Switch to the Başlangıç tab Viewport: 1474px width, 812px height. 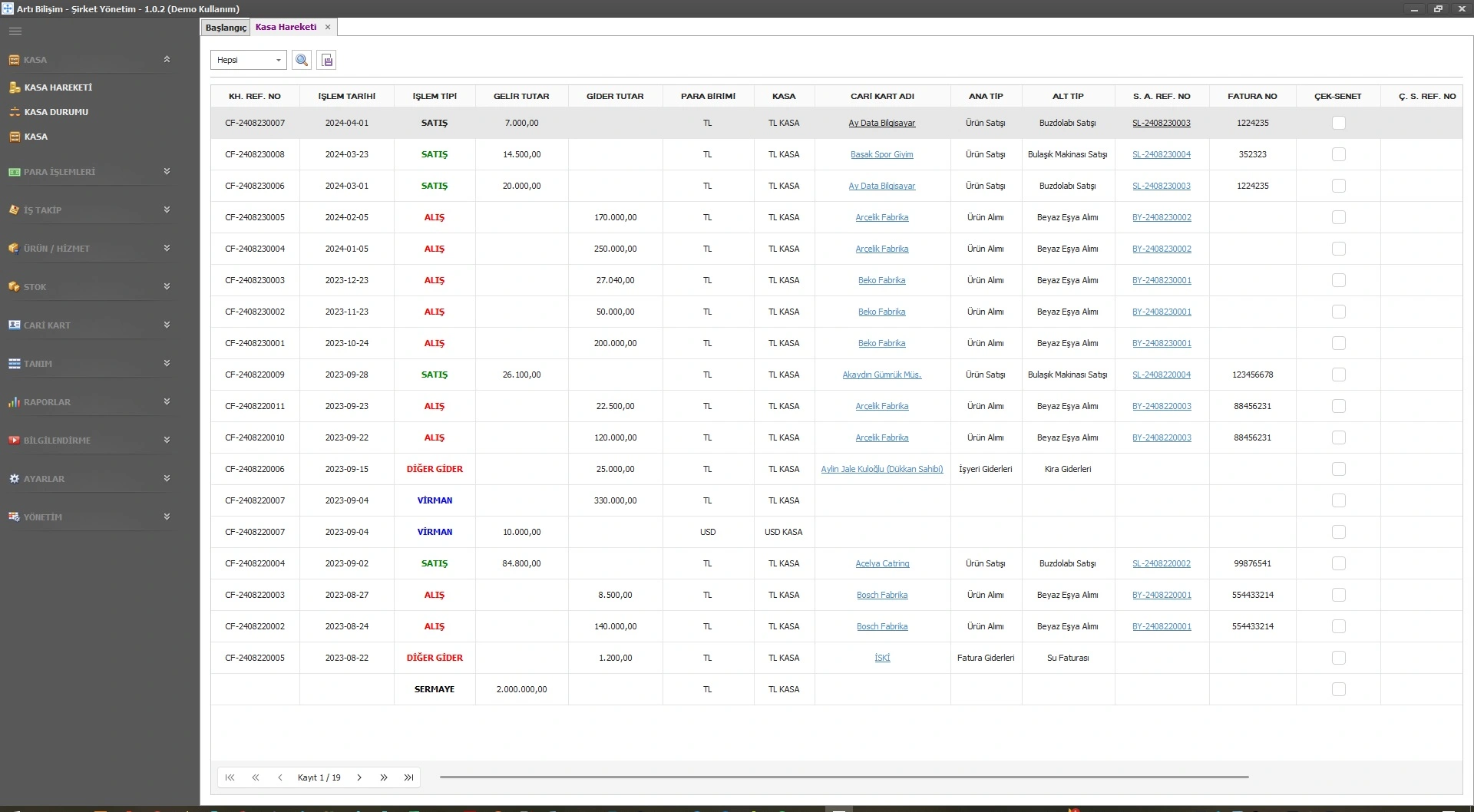pyautogui.click(x=226, y=28)
